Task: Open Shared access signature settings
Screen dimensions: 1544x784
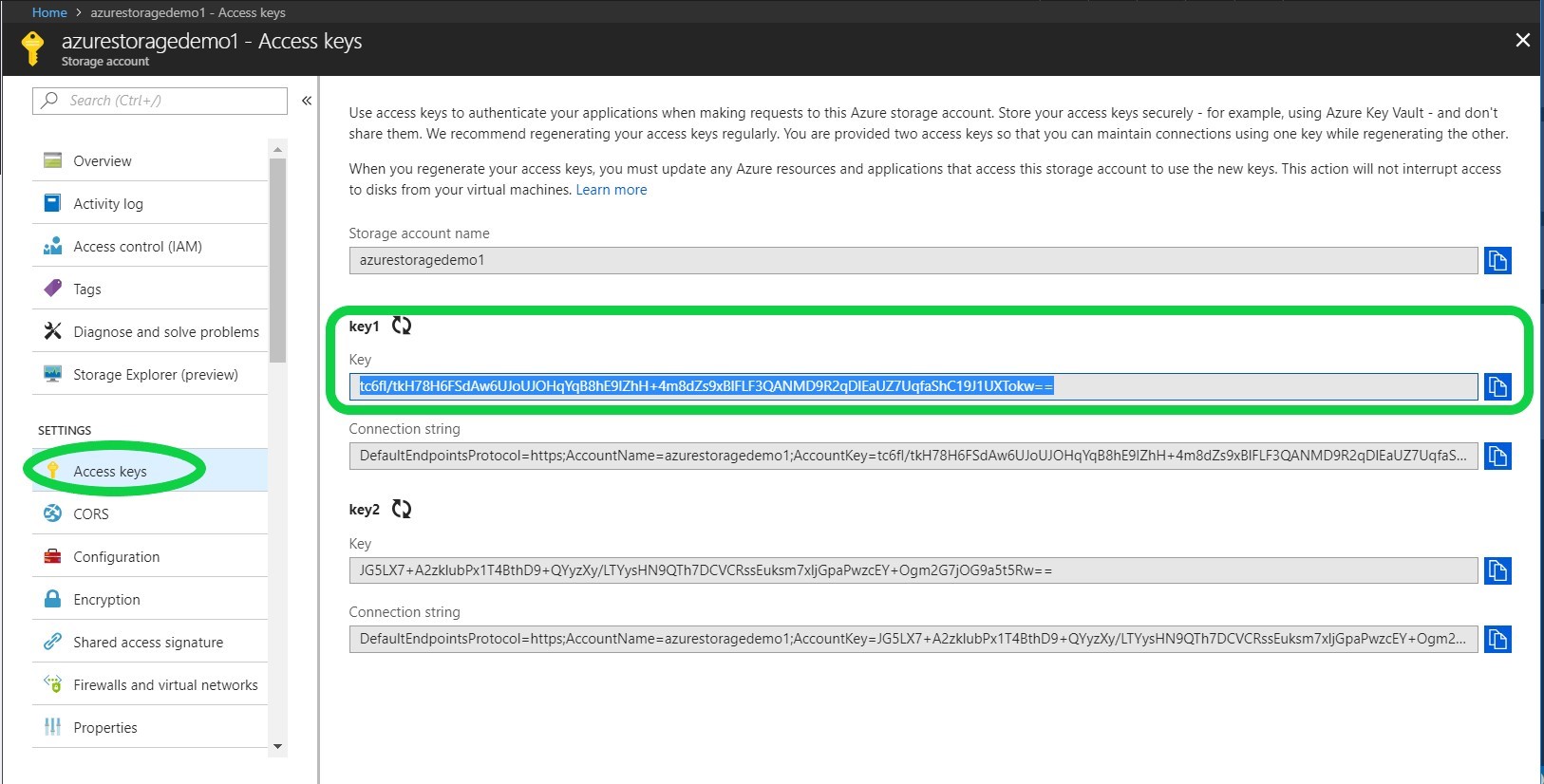Action: (x=150, y=642)
